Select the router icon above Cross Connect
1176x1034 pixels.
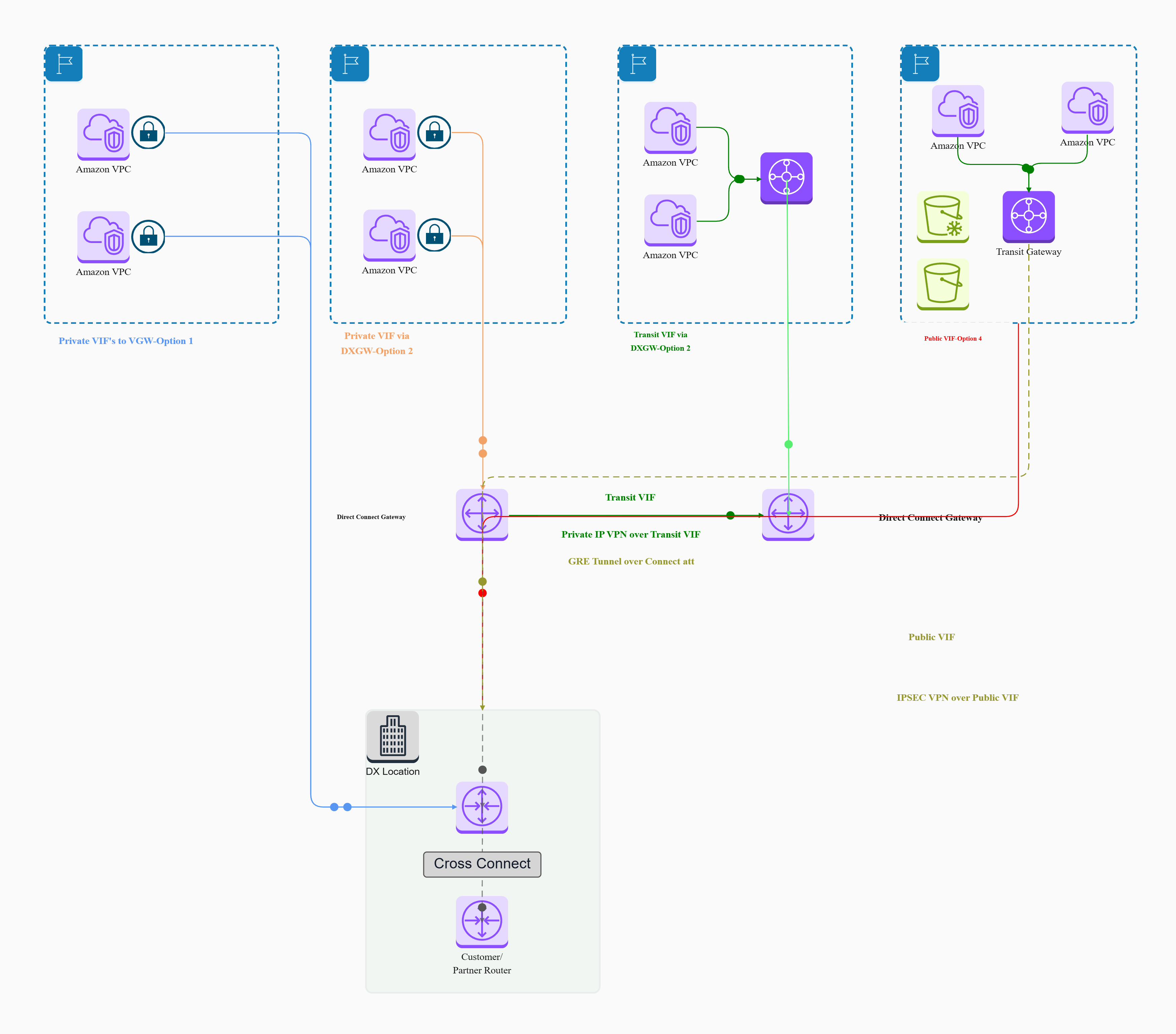click(482, 807)
